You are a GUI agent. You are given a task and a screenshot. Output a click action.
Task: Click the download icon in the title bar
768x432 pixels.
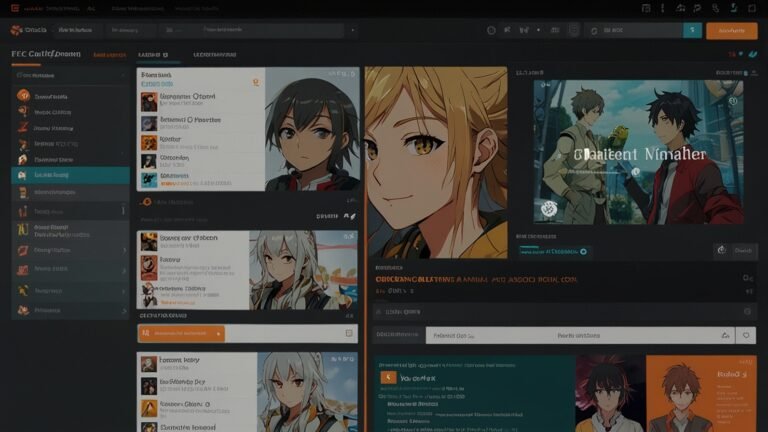pyautogui.click(x=734, y=8)
